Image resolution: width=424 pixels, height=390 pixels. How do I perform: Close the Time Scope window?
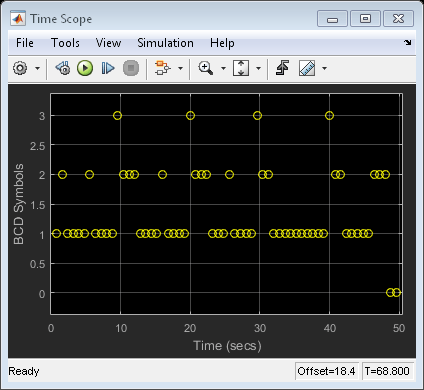[398, 18]
